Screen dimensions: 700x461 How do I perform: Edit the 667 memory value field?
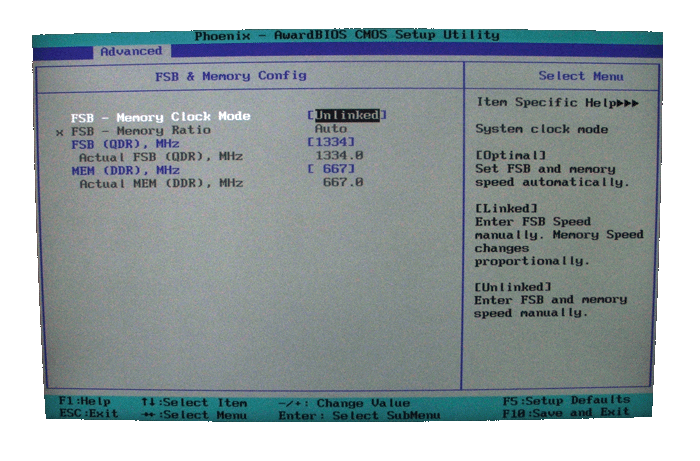click(x=331, y=169)
